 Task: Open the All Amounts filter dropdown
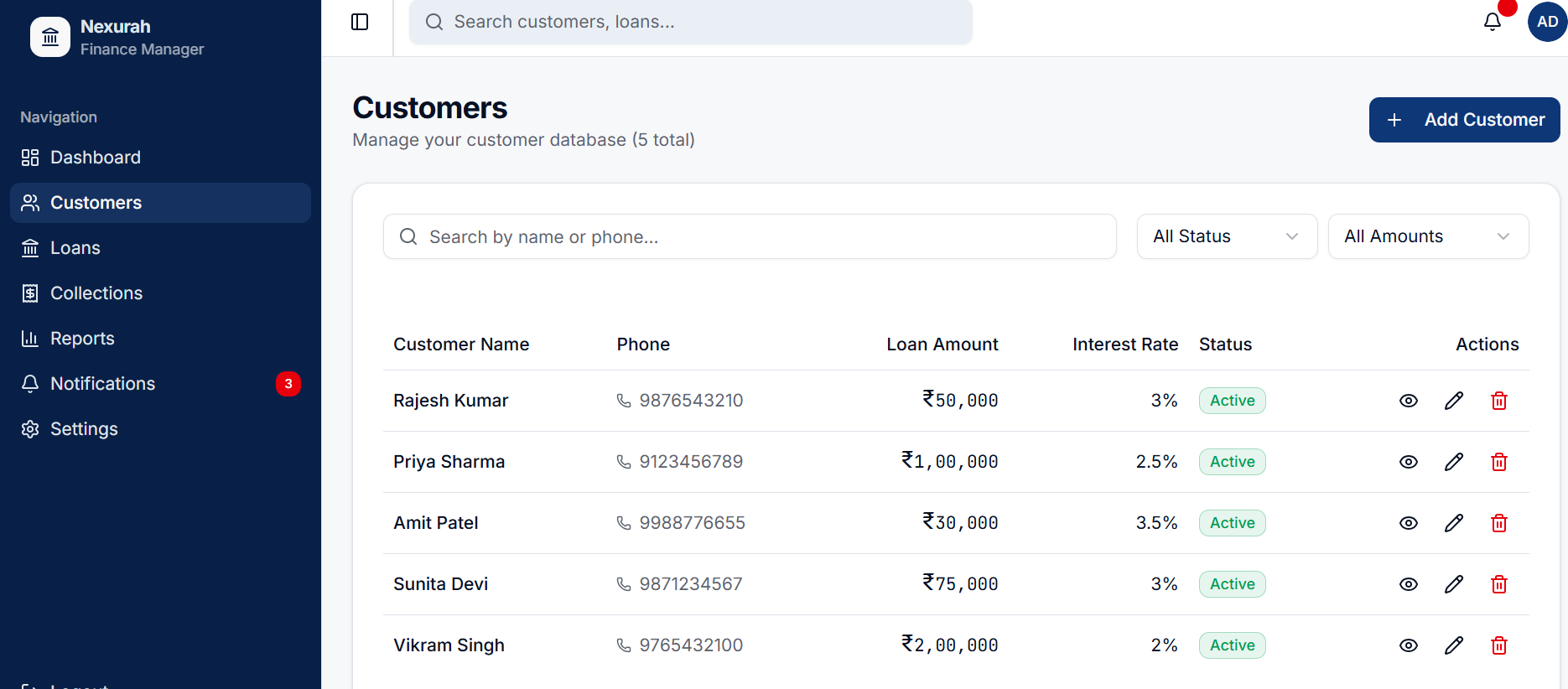[1427, 236]
